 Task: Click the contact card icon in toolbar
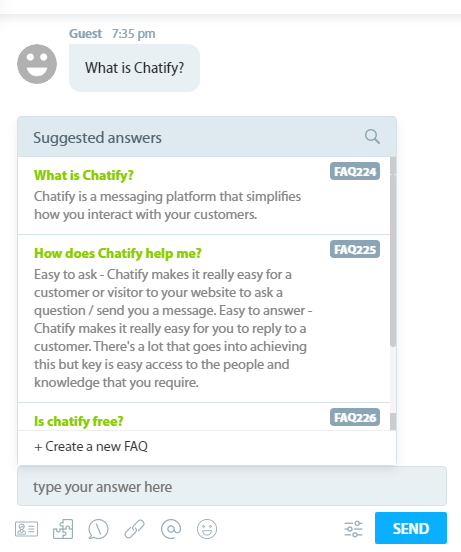tap(26, 529)
